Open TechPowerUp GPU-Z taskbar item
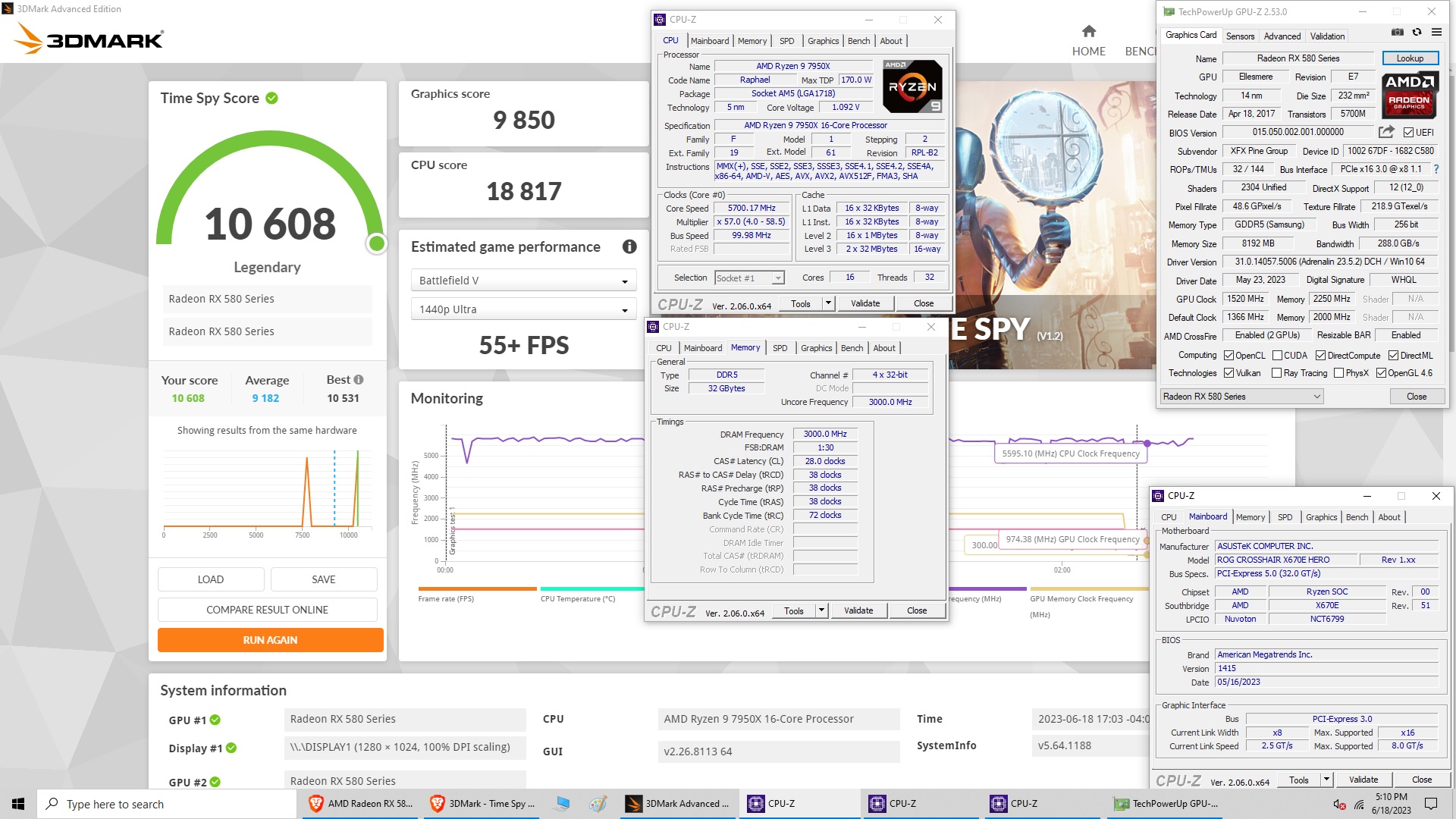 click(x=1166, y=804)
